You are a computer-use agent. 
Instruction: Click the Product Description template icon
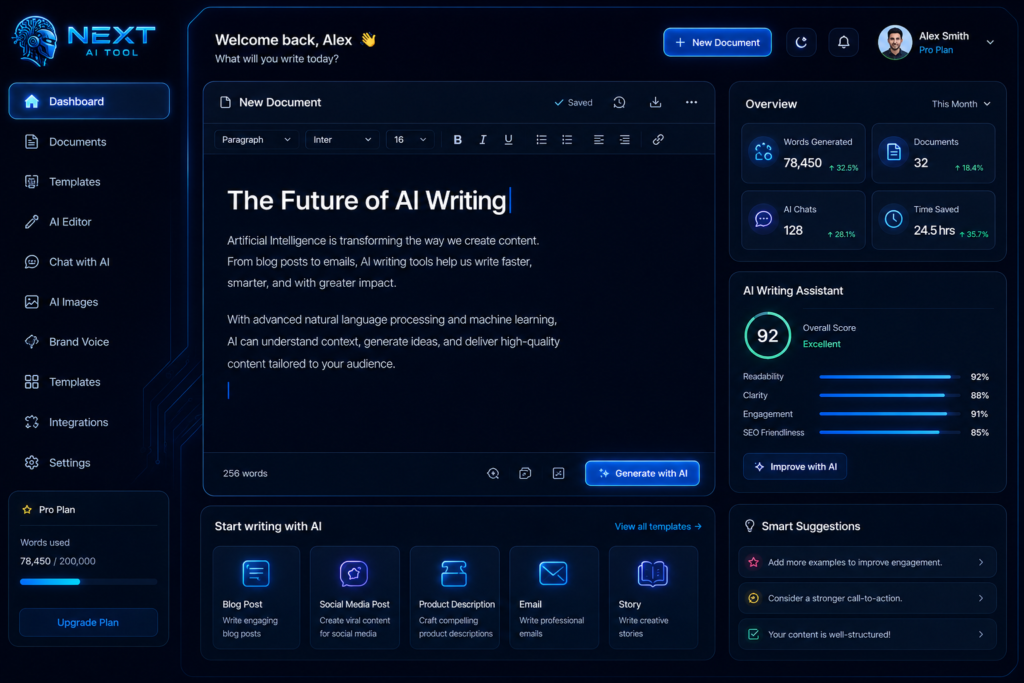tap(454, 573)
